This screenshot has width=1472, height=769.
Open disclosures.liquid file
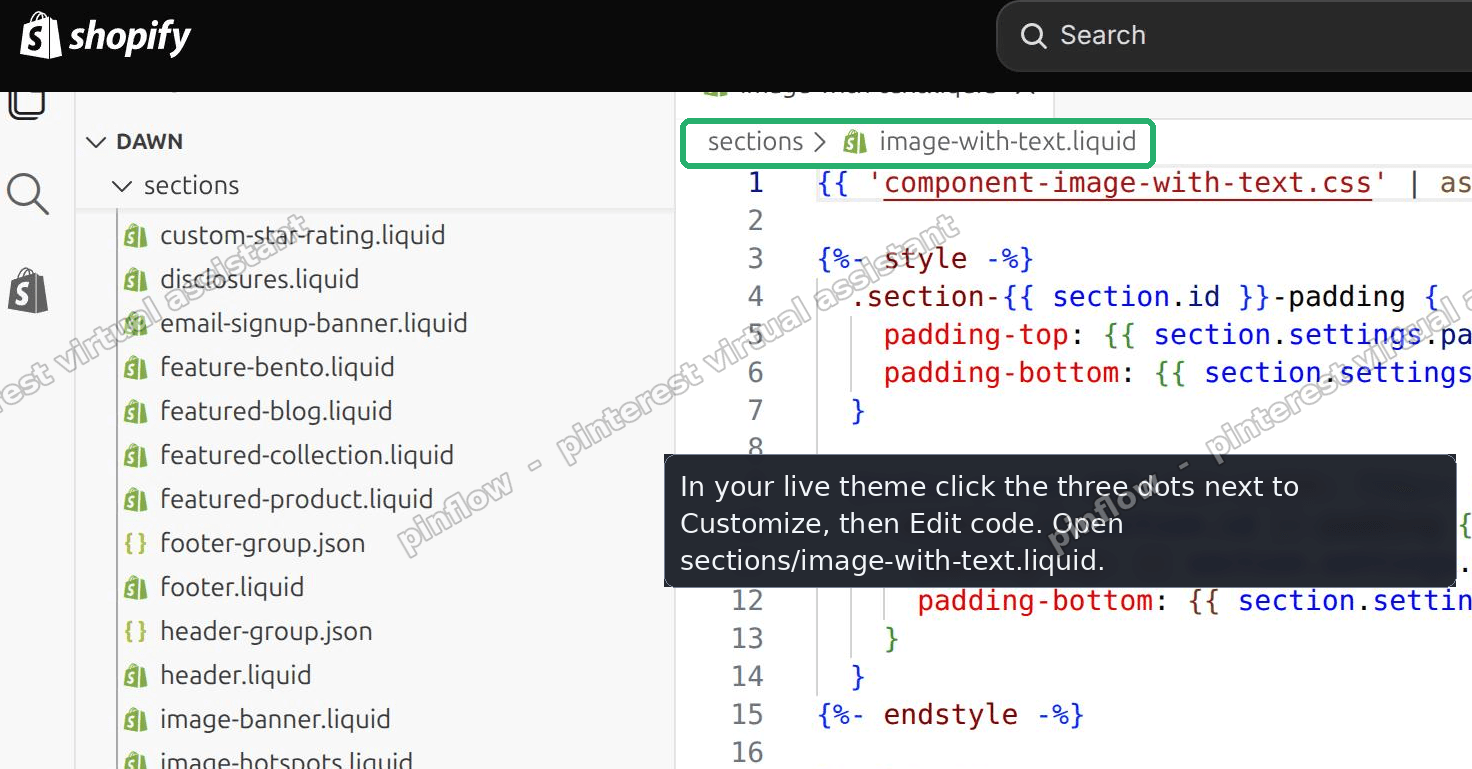259,280
